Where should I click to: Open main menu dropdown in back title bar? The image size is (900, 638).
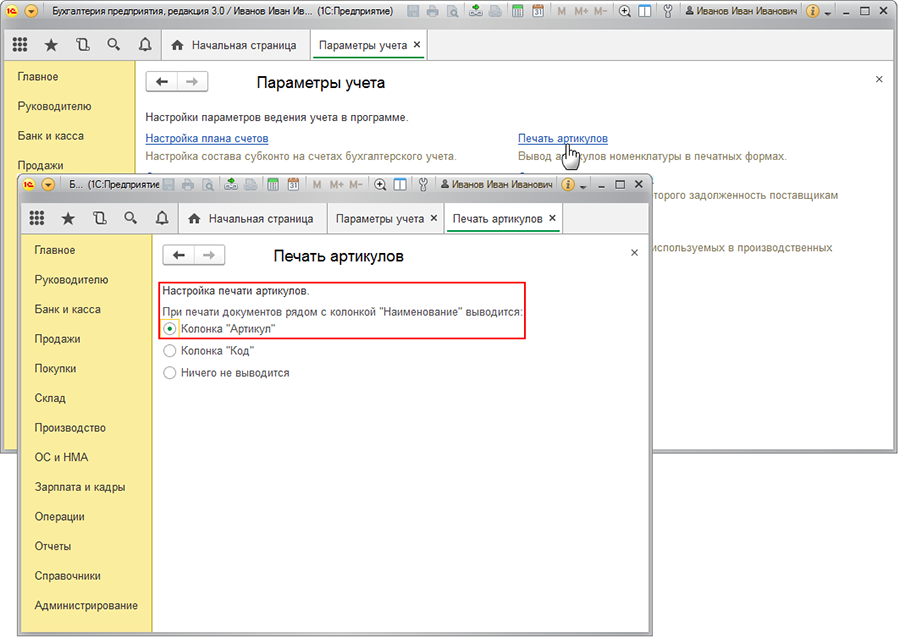(x=32, y=11)
